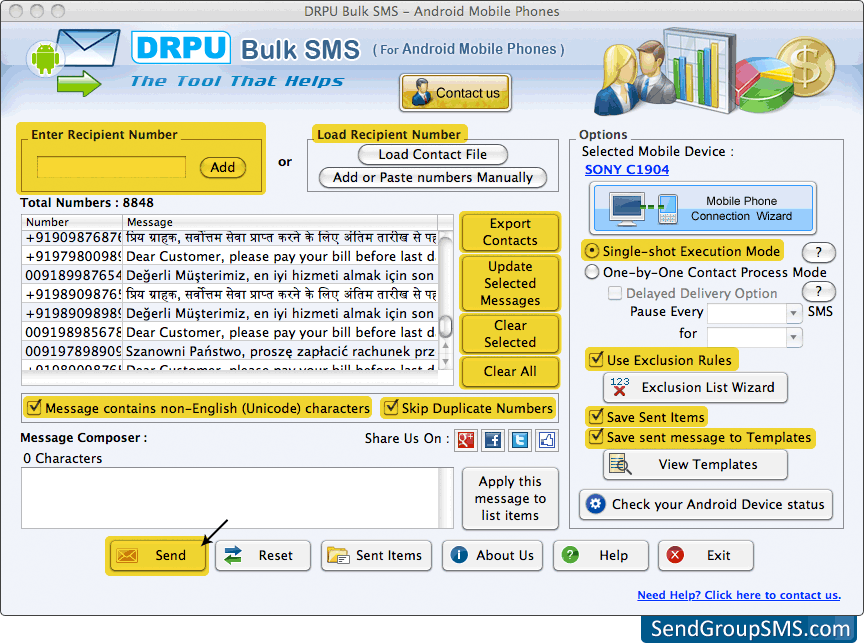This screenshot has width=864, height=643.
Task: Select One-by-One Contact Process Mode
Action: point(591,272)
